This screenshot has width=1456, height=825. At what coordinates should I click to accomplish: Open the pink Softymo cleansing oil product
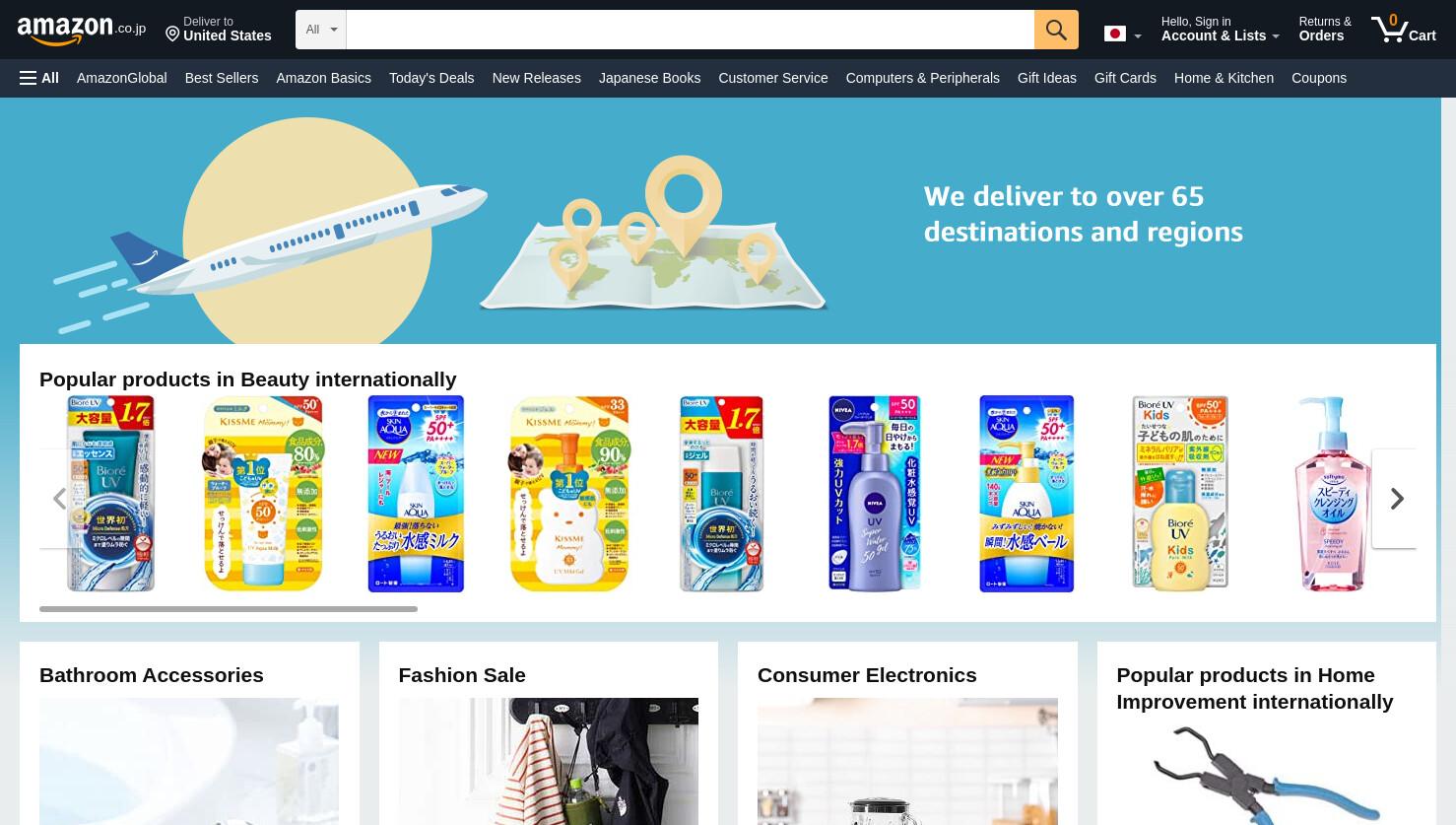pos(1332,494)
